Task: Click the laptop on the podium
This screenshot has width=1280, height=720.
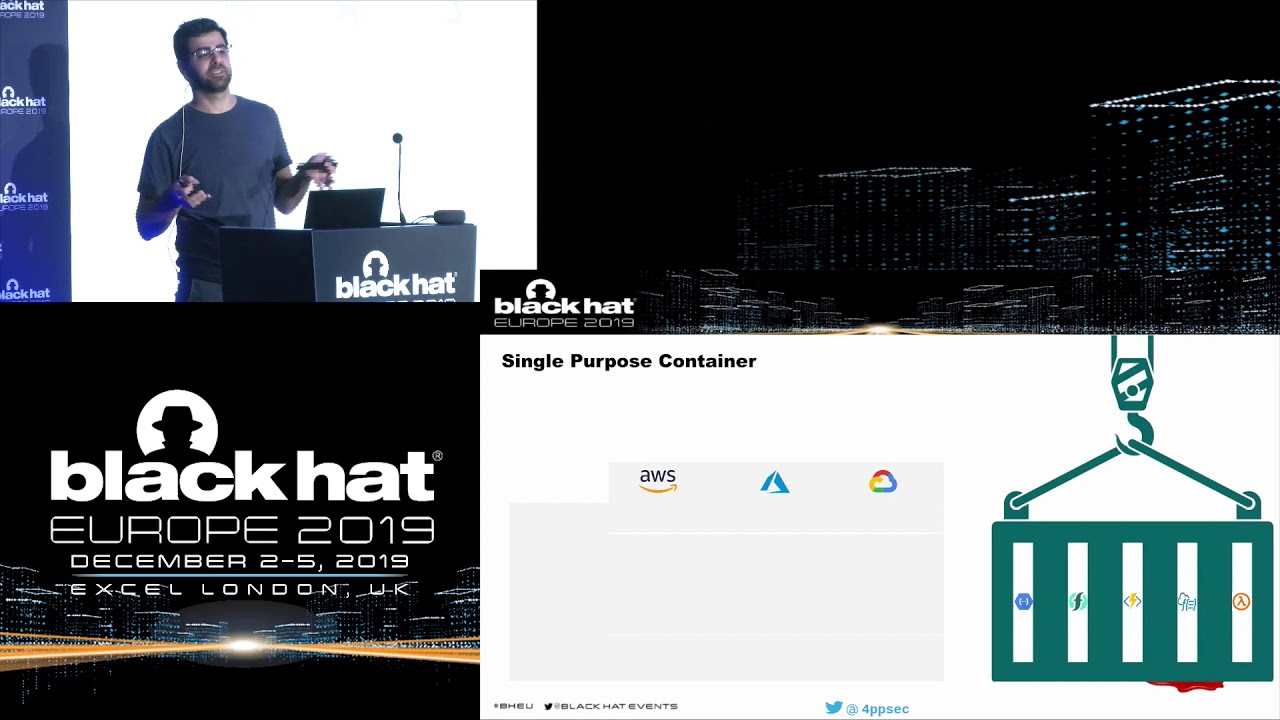Action: point(344,208)
